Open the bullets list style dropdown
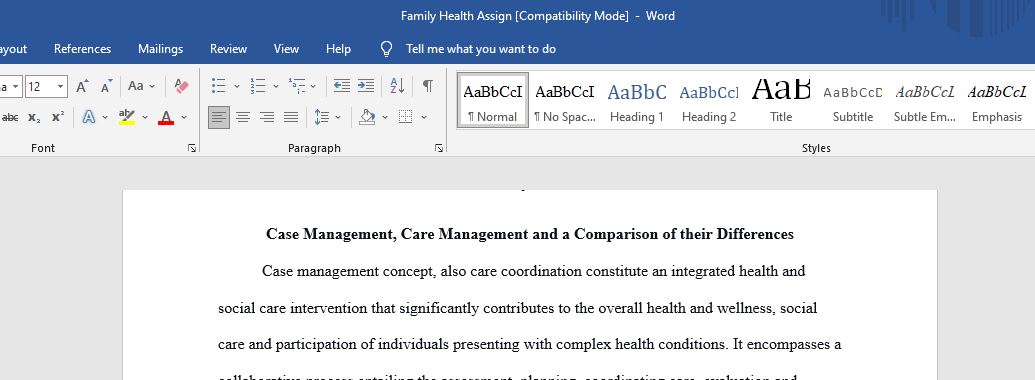The image size is (1035, 380). click(236, 86)
